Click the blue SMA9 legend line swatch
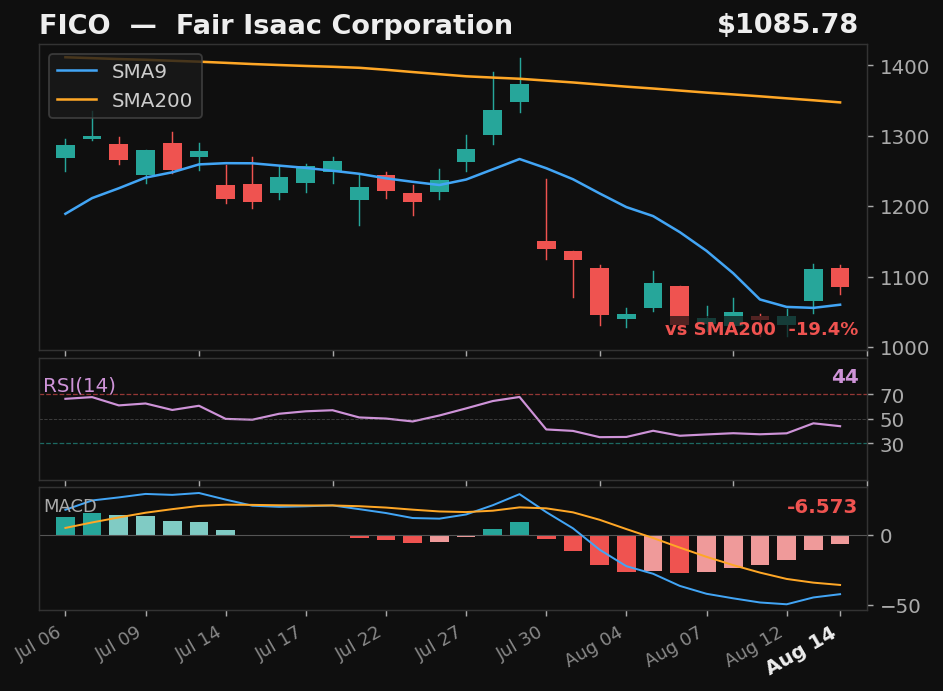 pos(77,72)
